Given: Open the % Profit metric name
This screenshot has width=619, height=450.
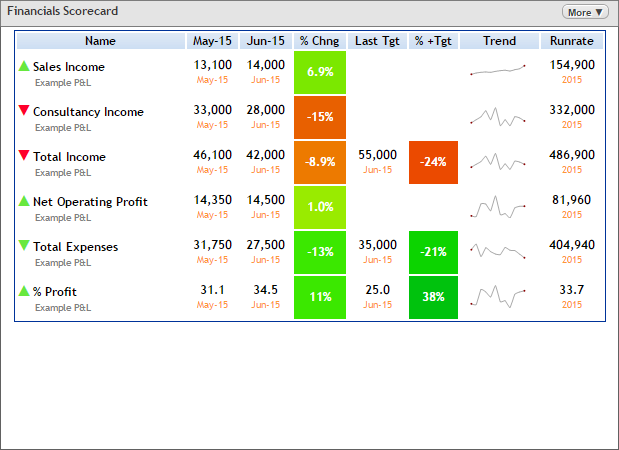Looking at the screenshot, I should [54, 292].
